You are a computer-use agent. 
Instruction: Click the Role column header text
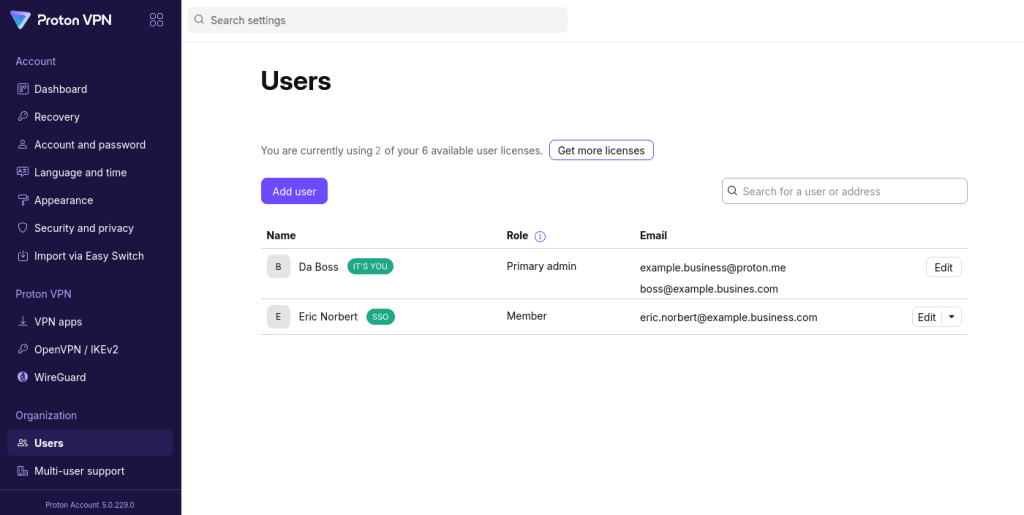pyautogui.click(x=517, y=236)
